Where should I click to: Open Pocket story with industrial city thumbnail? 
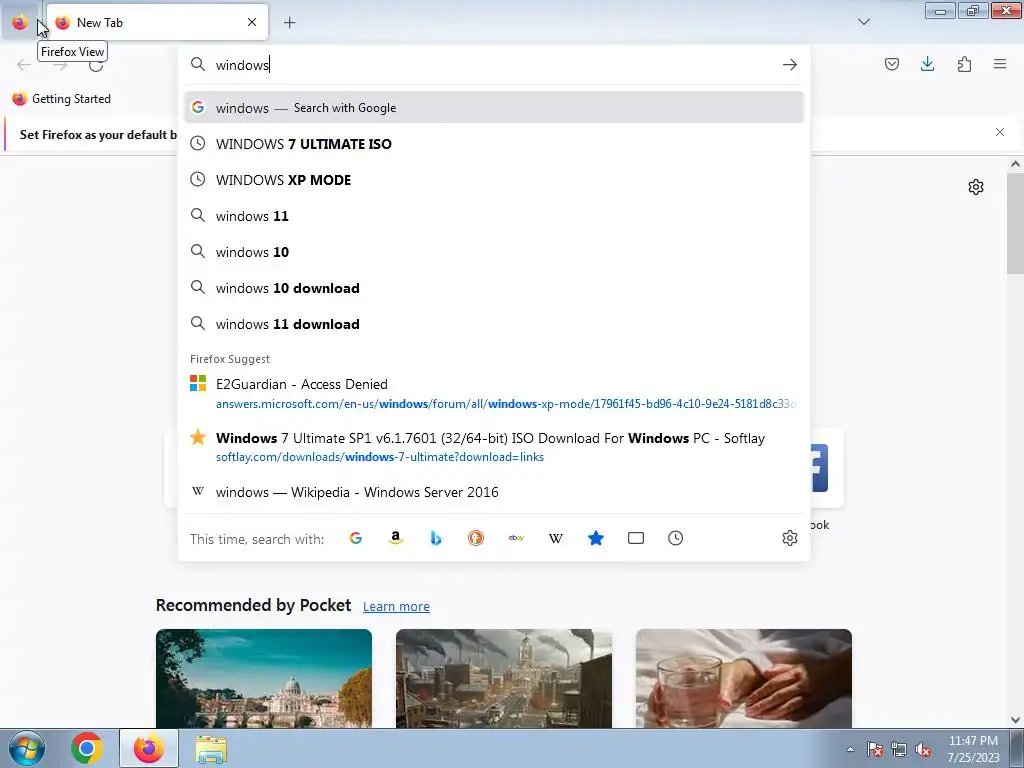point(504,679)
